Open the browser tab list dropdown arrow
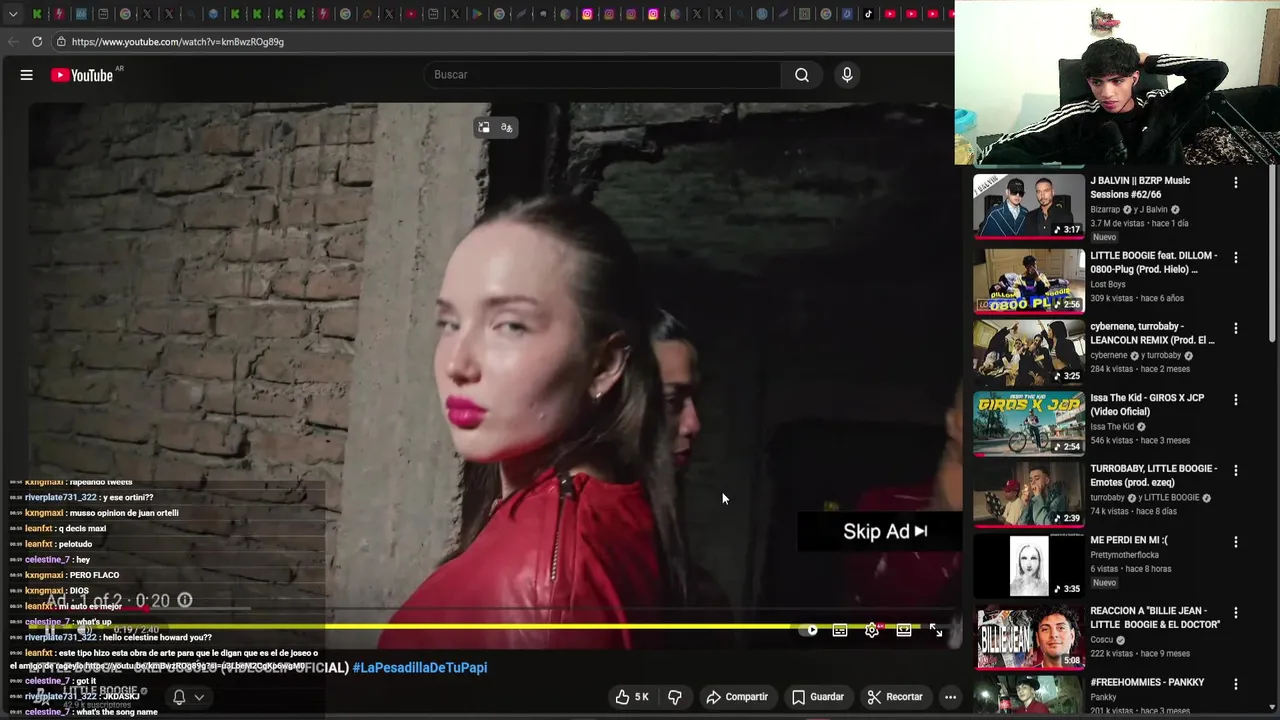 (x=13, y=14)
